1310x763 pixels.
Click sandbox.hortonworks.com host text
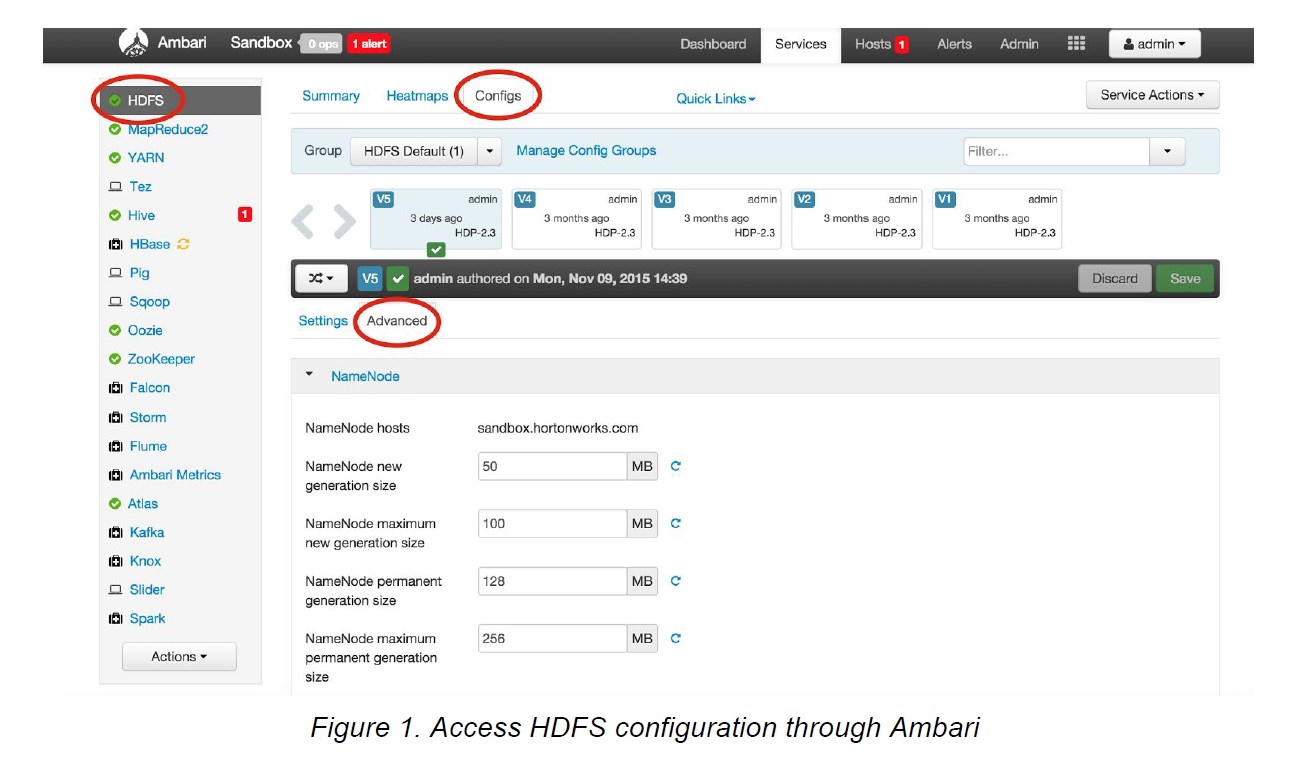[558, 428]
